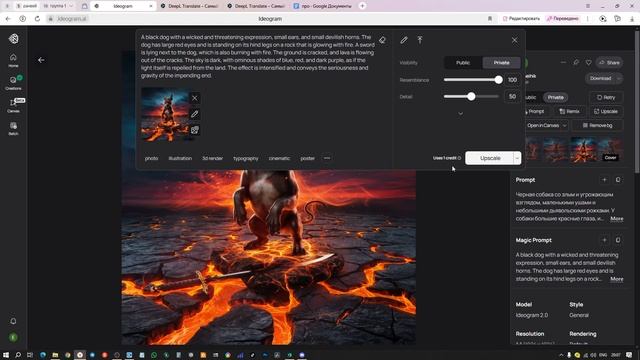Select Private pill in right details panel
This screenshot has height=360, width=640.
tap(555, 98)
